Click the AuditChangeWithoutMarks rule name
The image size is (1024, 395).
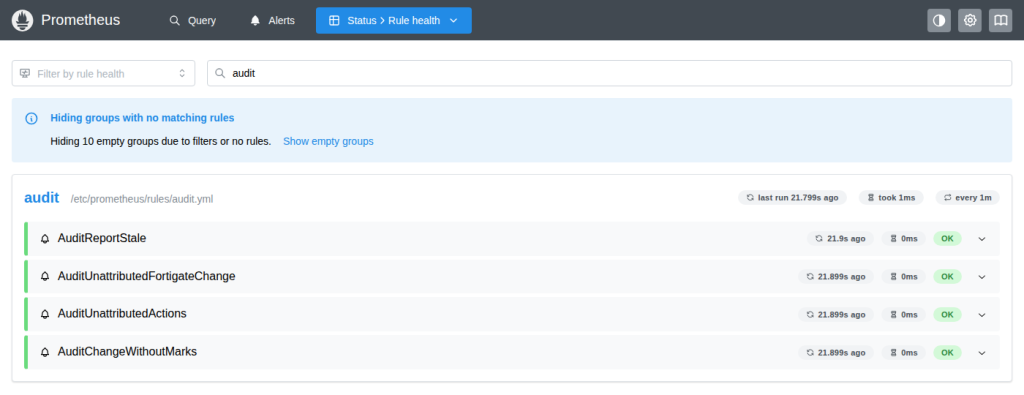(127, 352)
